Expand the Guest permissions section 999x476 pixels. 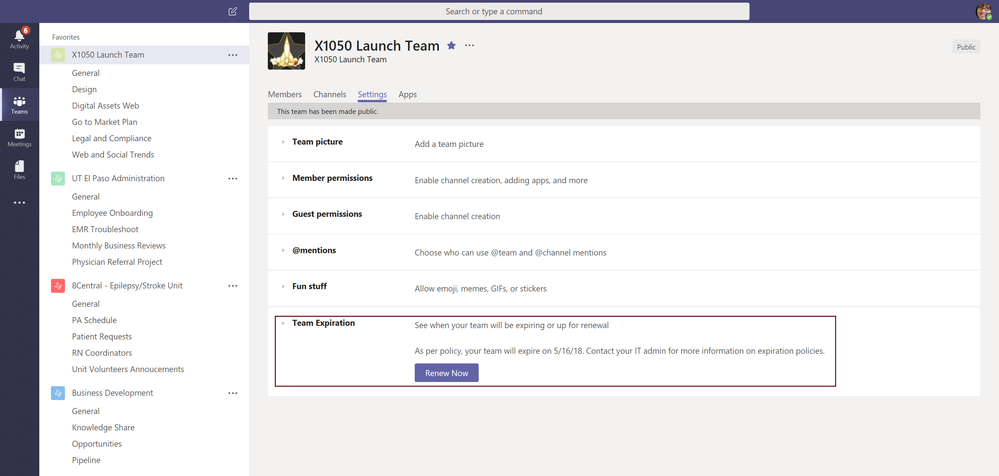click(x=283, y=214)
